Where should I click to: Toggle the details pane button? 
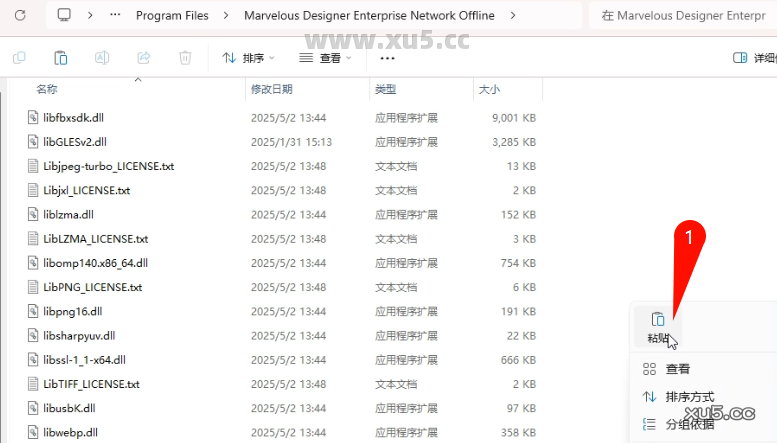click(x=754, y=58)
